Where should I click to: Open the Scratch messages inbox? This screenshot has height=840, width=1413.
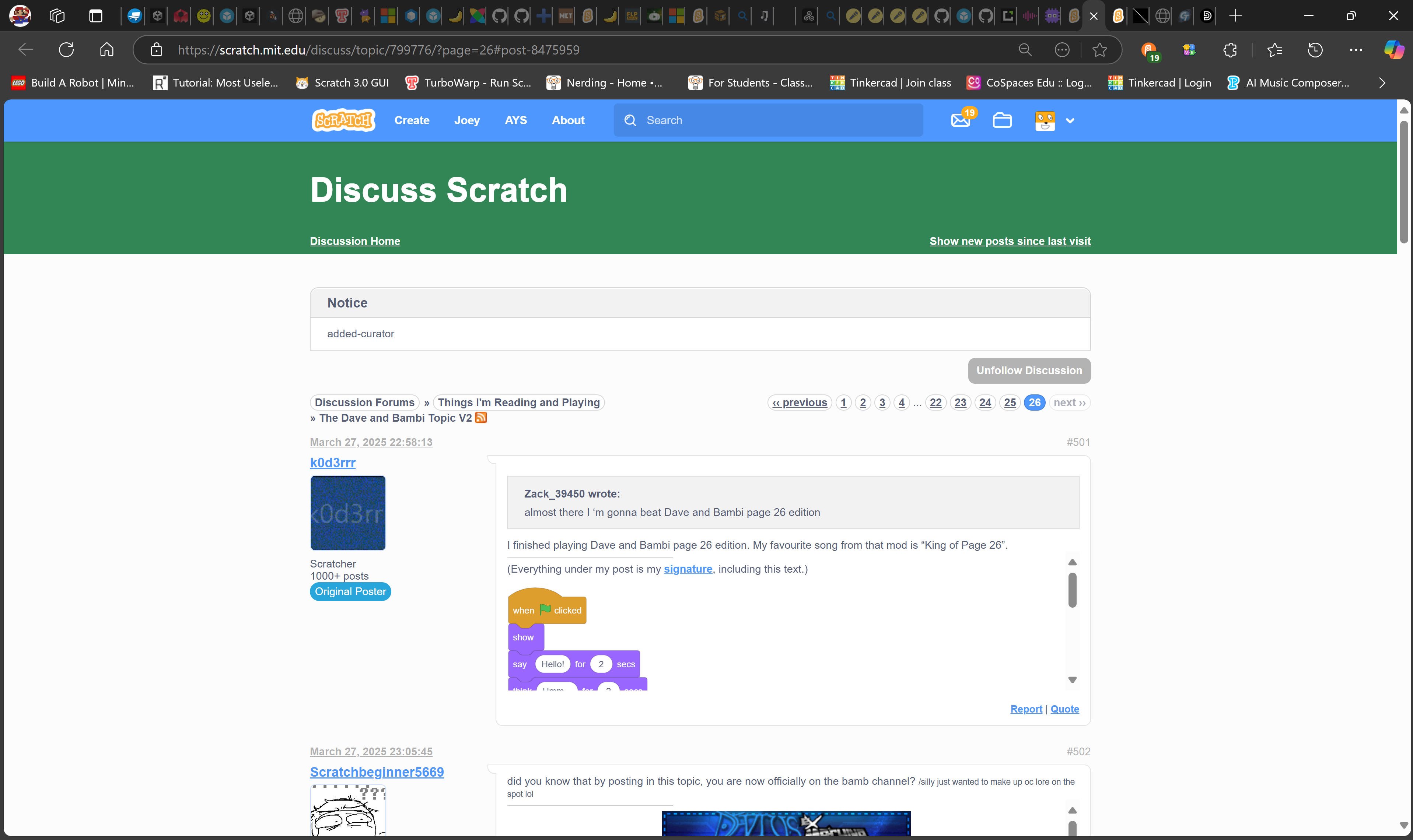961,120
